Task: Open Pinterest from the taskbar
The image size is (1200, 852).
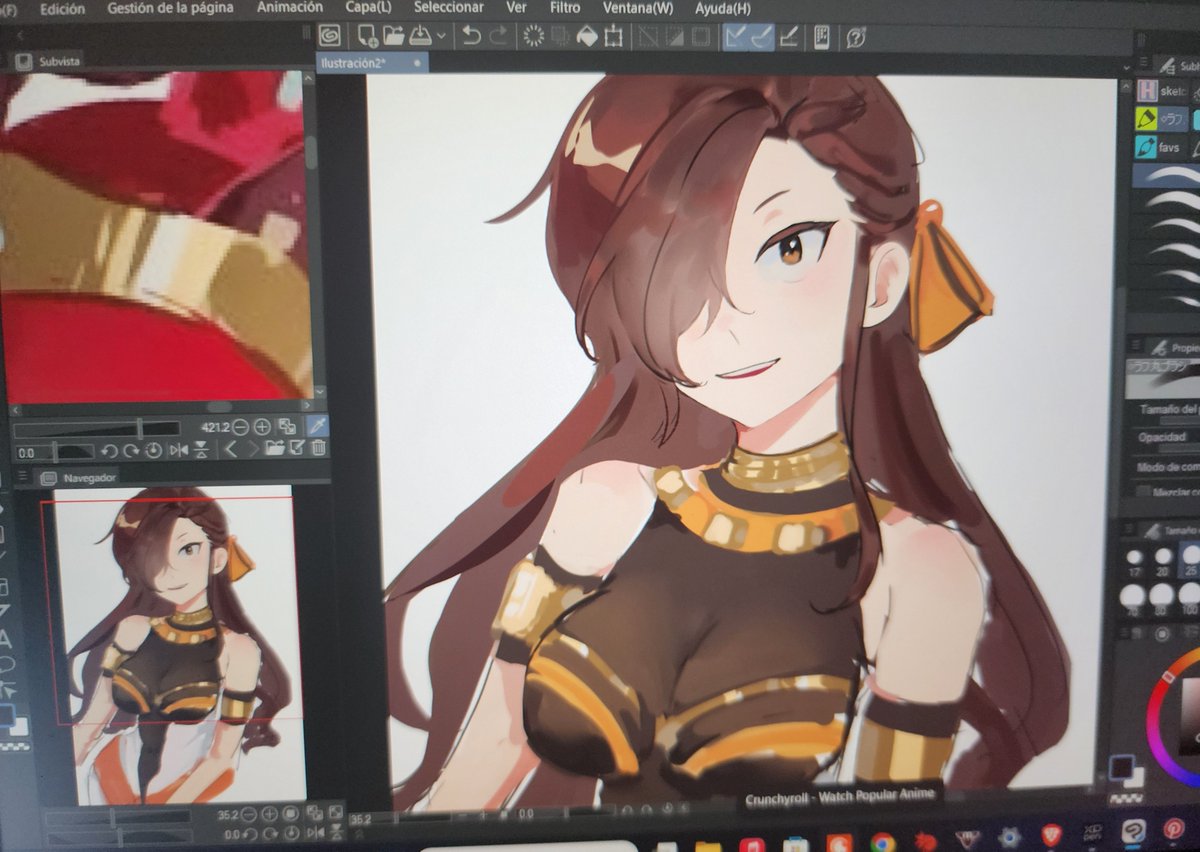Action: pyautogui.click(x=1174, y=829)
